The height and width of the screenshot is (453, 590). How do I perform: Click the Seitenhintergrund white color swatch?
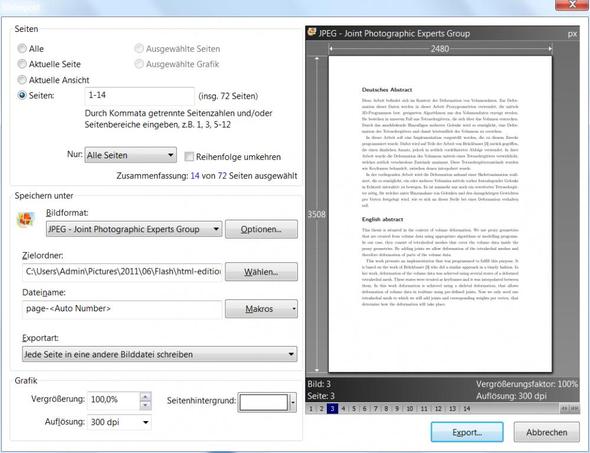263,402
